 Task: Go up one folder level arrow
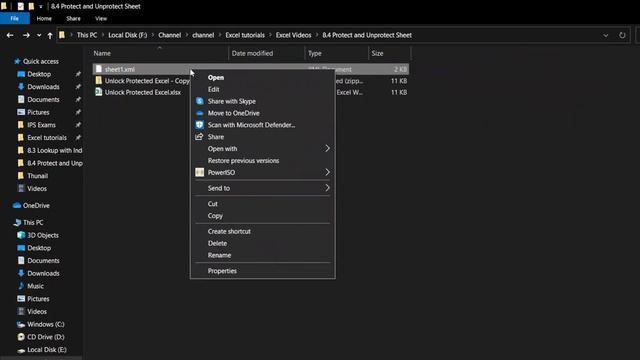point(50,36)
